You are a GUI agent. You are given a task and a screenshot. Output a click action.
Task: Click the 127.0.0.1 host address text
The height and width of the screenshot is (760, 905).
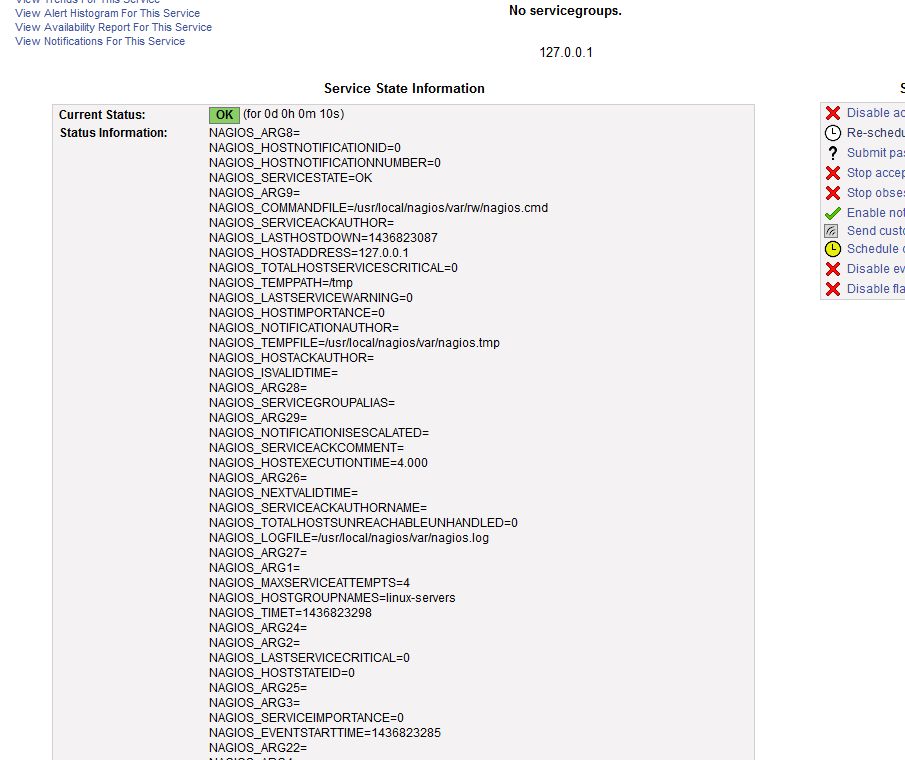coord(565,52)
